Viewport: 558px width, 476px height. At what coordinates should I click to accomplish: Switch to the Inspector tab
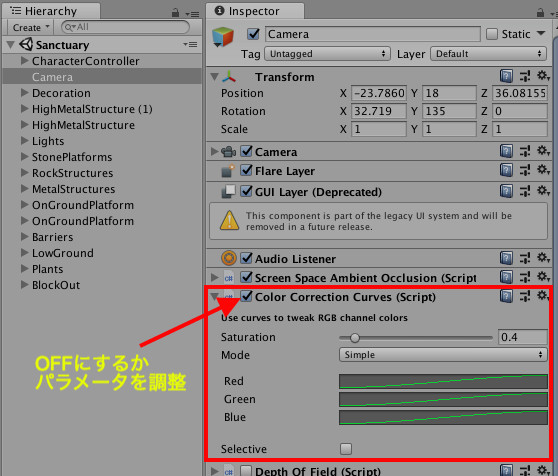[x=254, y=11]
